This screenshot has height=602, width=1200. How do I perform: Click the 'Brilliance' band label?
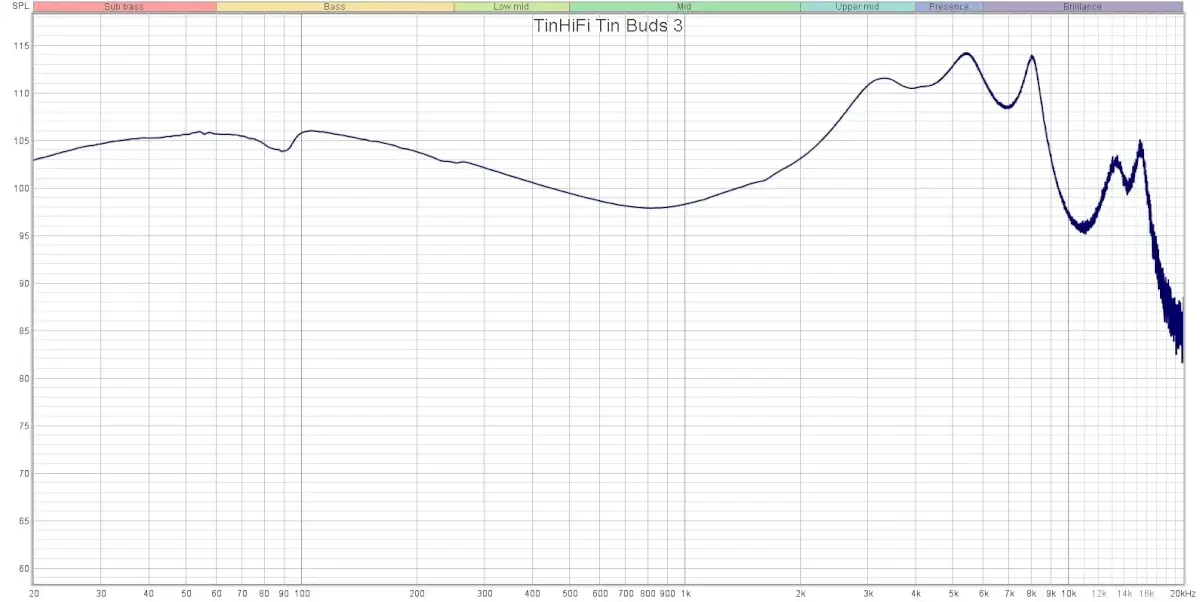(x=1083, y=6)
